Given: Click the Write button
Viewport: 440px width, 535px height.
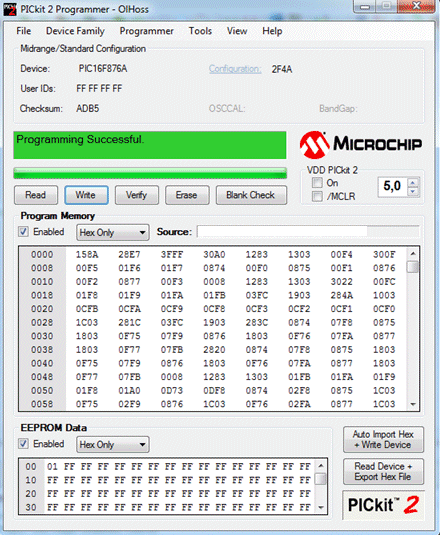Looking at the screenshot, I should [x=86, y=195].
